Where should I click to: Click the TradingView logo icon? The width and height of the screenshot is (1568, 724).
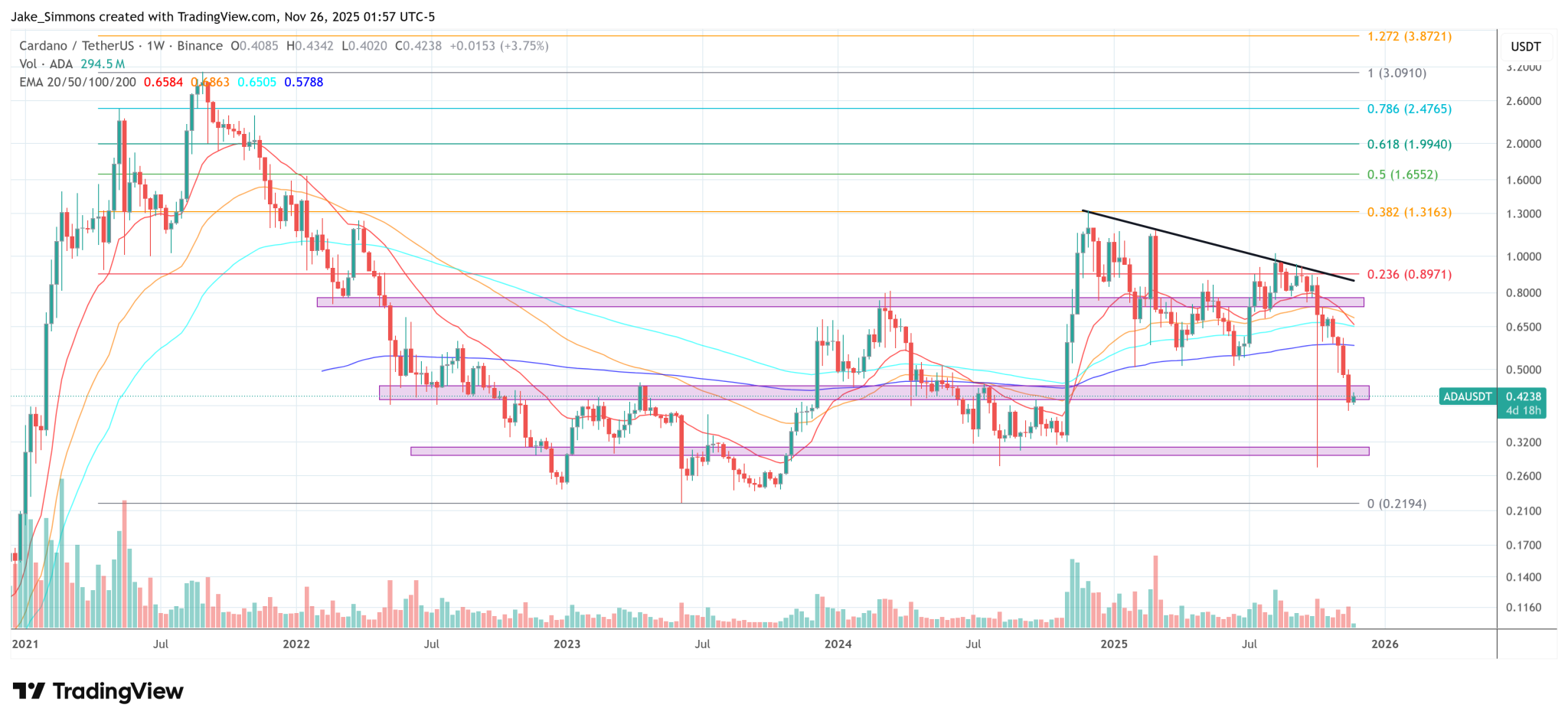click(29, 692)
